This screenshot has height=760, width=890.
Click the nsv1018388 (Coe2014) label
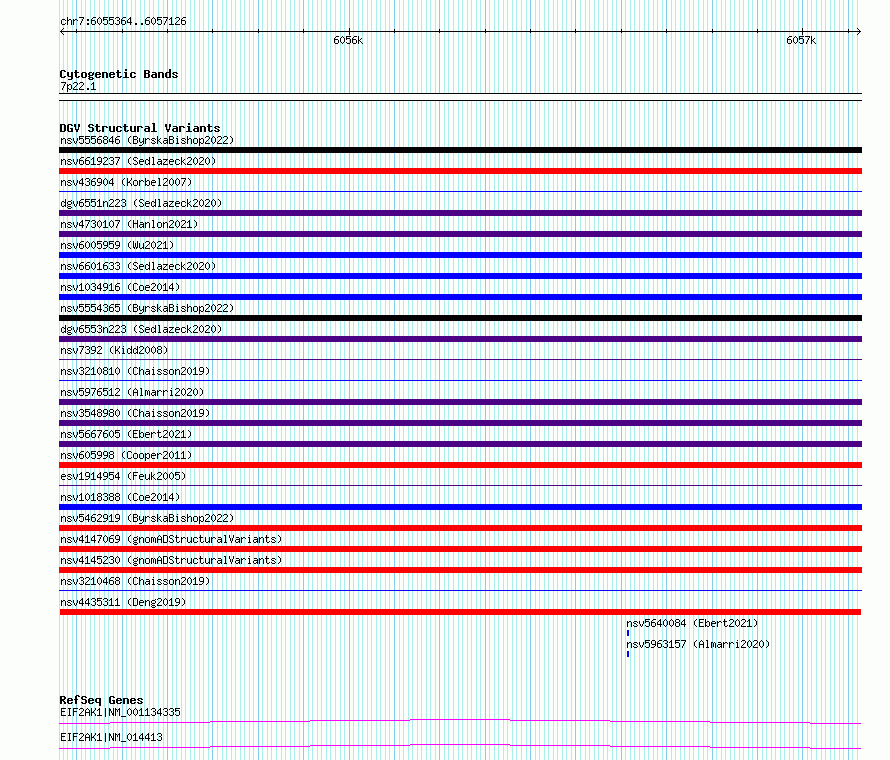[x=120, y=497]
